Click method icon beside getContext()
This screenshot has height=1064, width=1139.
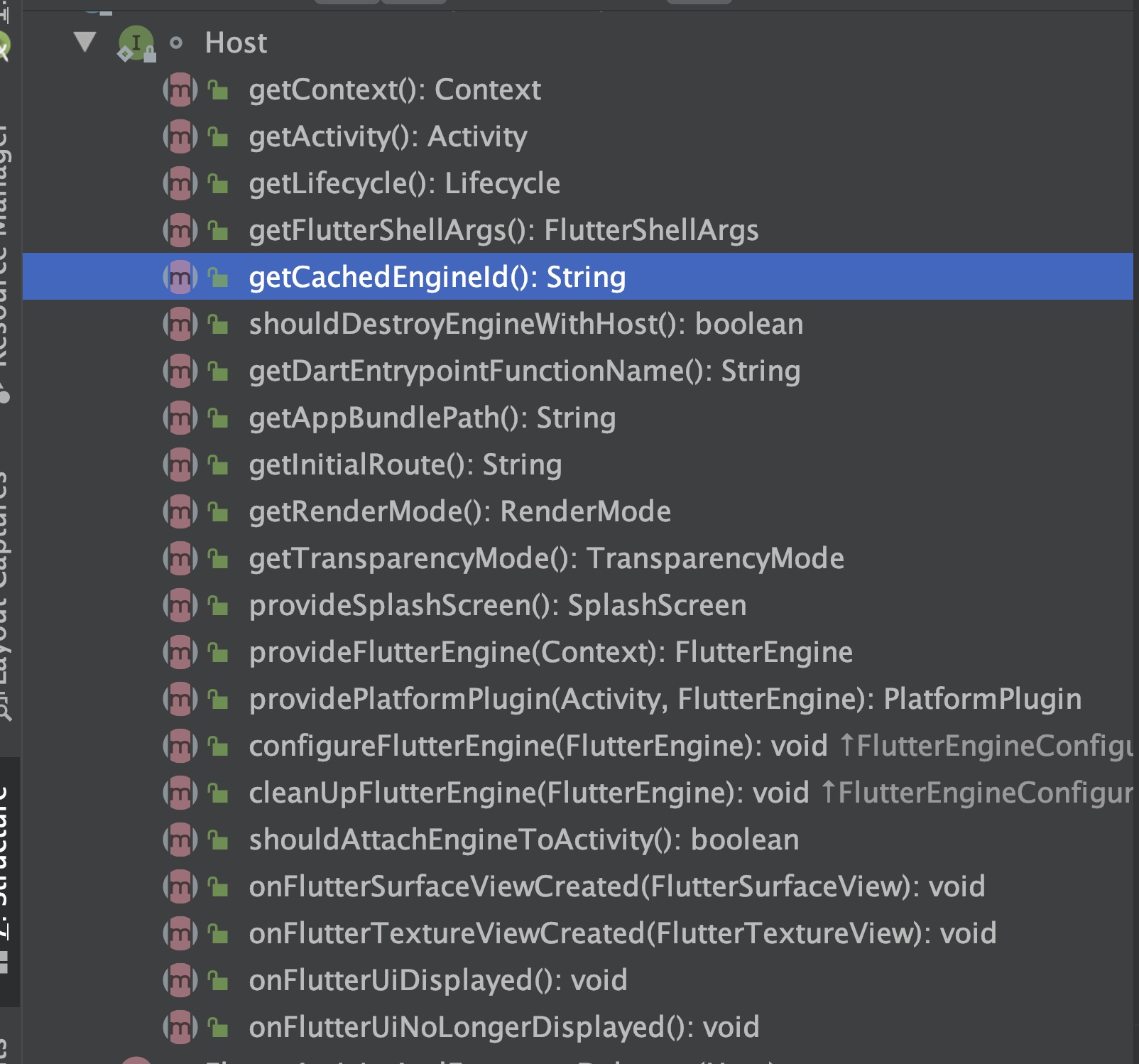click(180, 90)
